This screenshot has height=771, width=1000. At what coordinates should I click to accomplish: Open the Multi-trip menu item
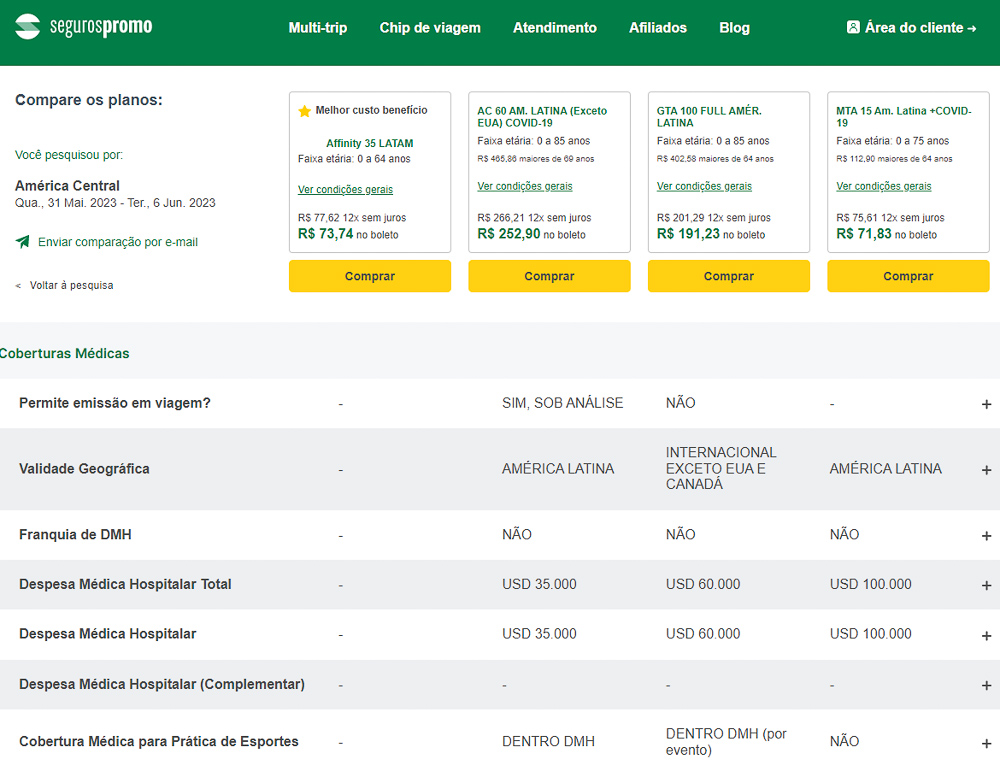pyautogui.click(x=318, y=27)
